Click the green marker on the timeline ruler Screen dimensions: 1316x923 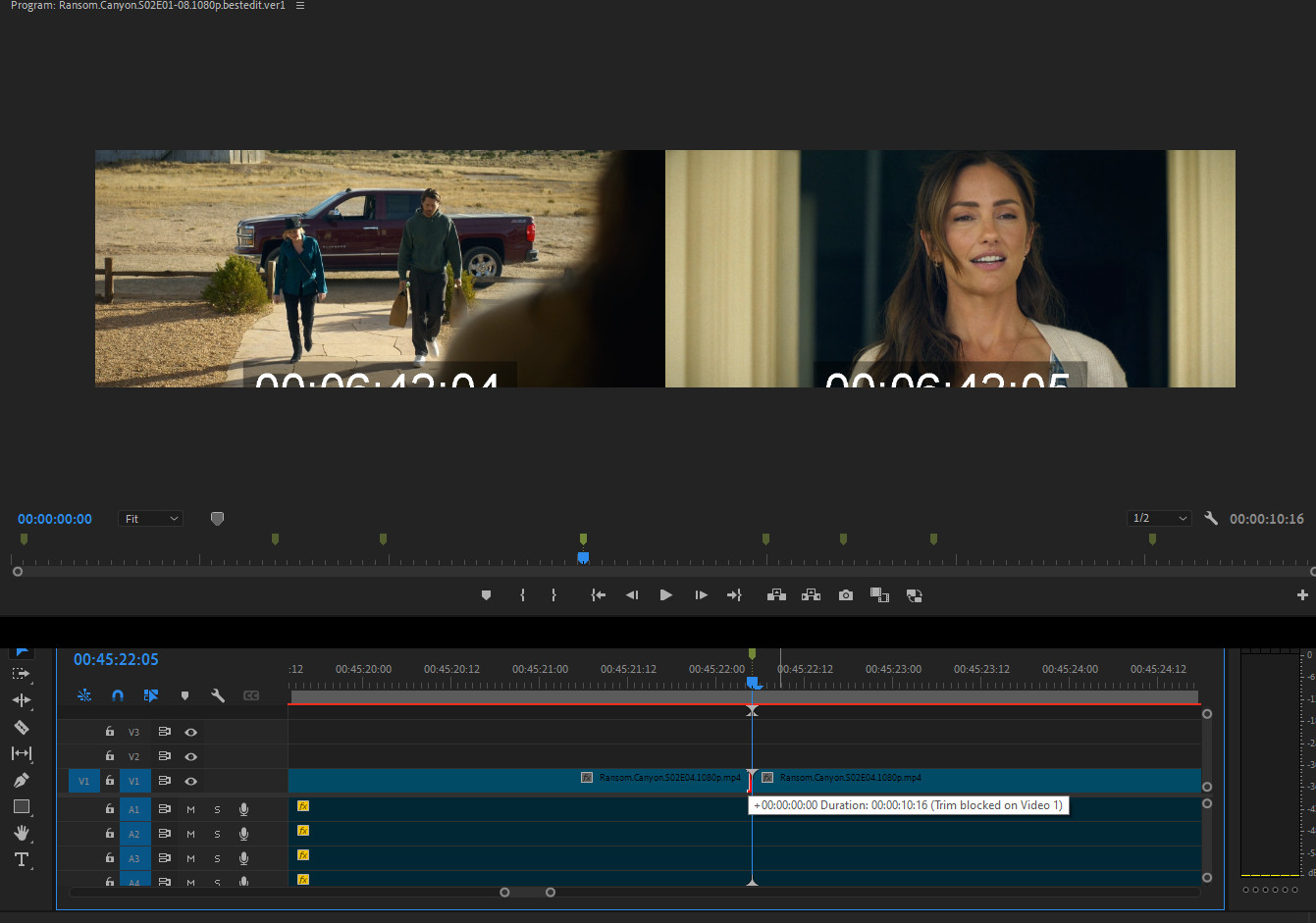[x=752, y=653]
